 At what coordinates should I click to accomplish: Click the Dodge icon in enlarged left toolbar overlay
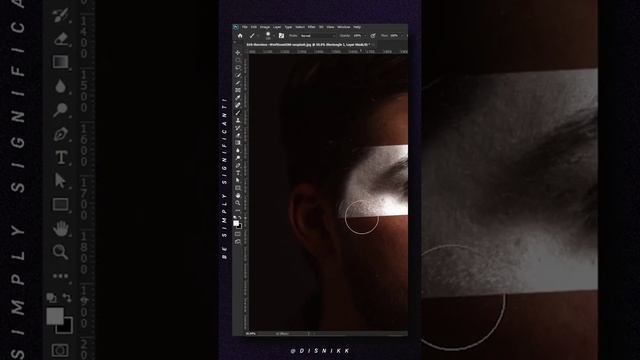tap(60, 109)
